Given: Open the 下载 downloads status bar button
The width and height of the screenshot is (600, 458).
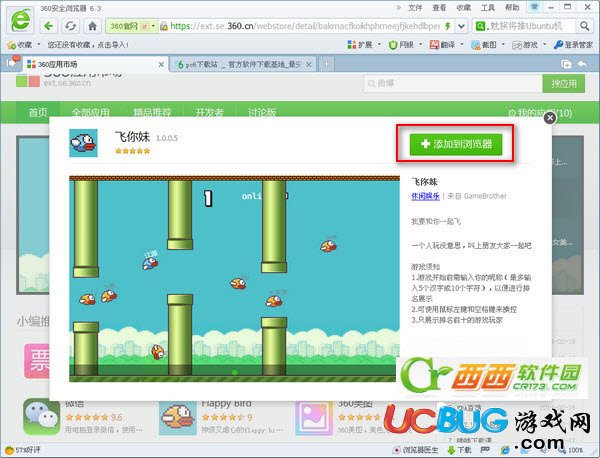Looking at the screenshot, I should coord(460,450).
